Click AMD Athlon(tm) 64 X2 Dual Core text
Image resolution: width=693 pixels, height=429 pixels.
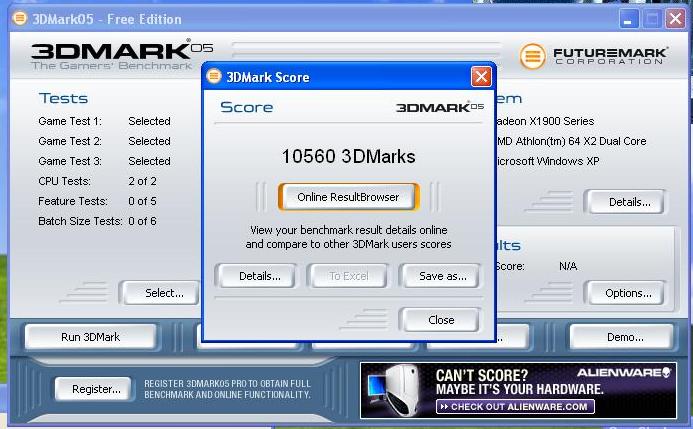(571, 141)
